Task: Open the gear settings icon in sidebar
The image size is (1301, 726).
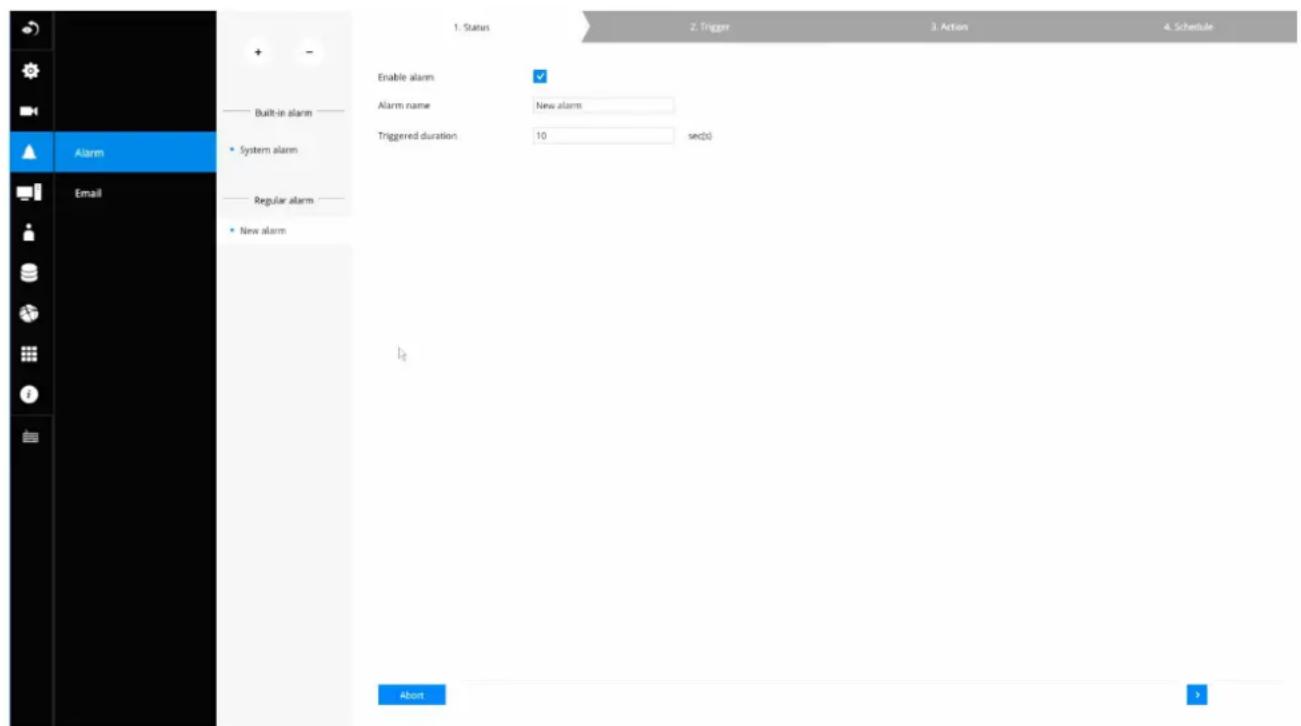Action: click(30, 71)
